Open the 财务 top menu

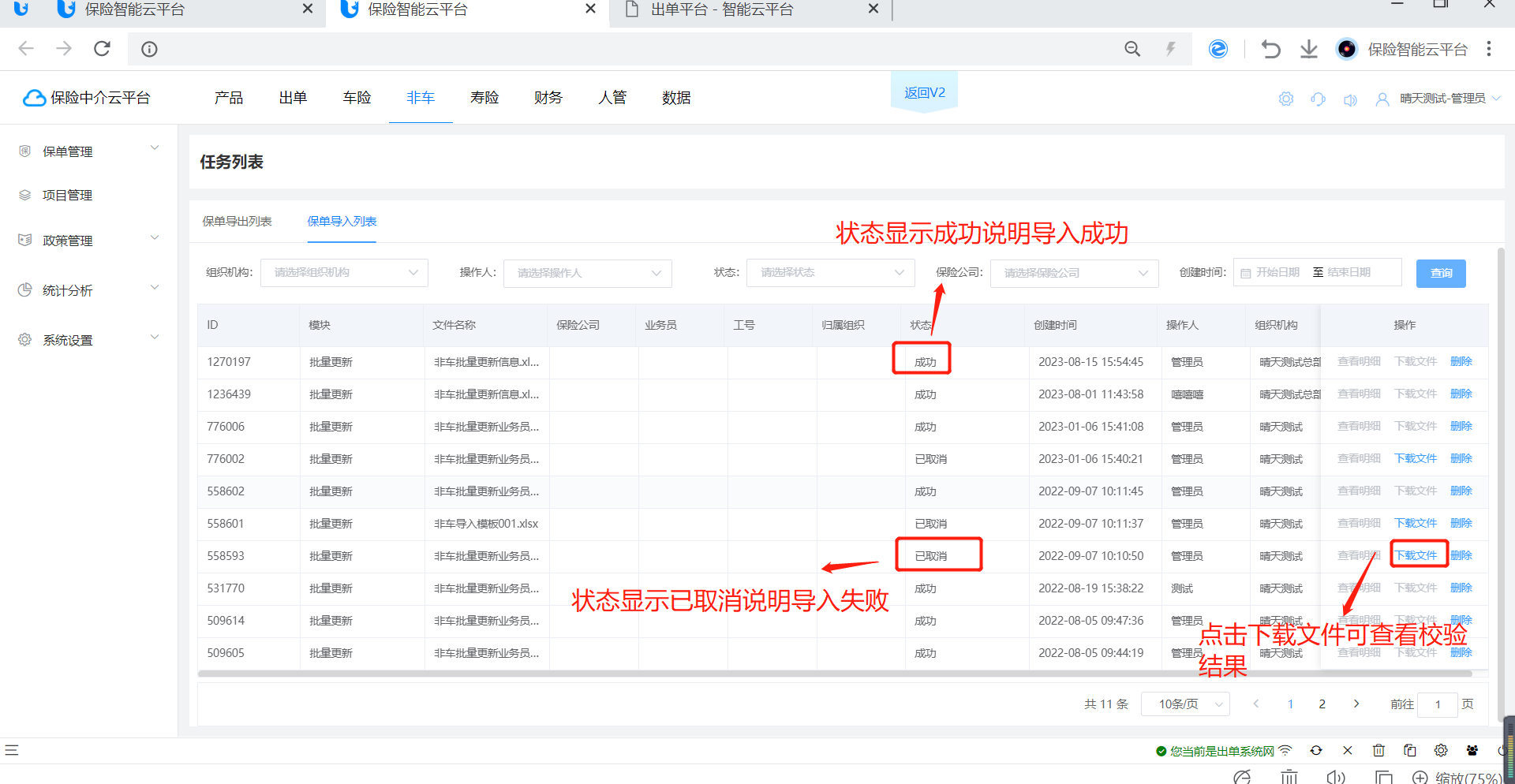click(548, 98)
